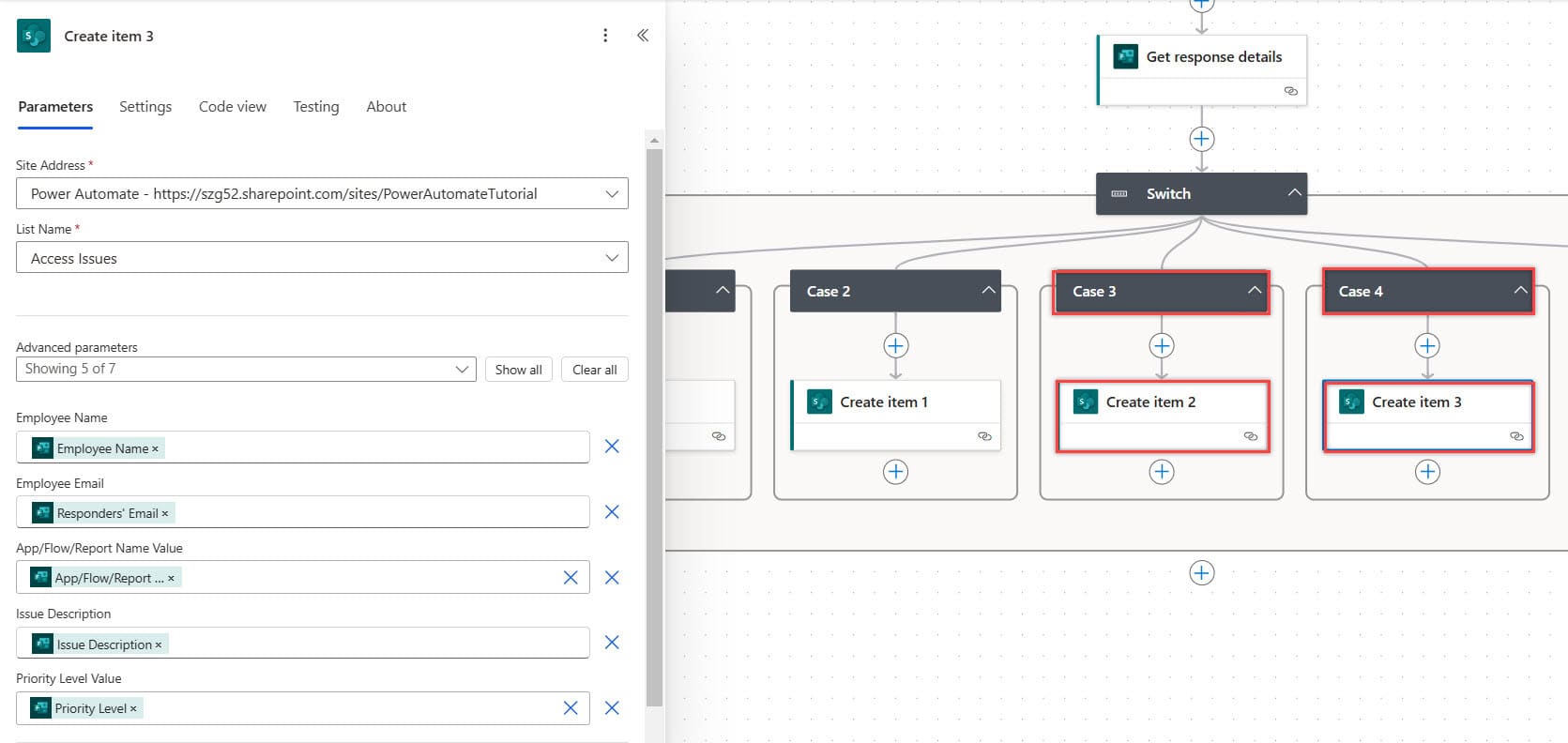Delete the Issue Description dynamic token
This screenshot has height=743, width=1568.
point(159,644)
